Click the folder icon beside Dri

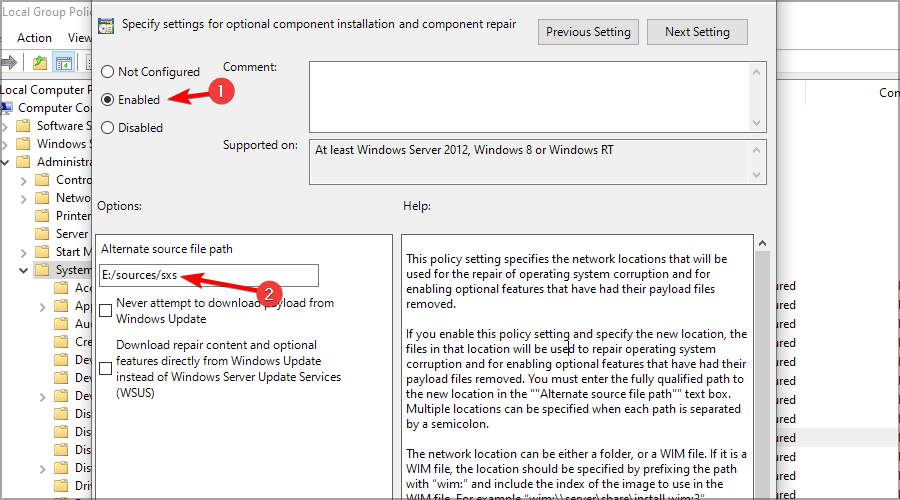[61, 486]
